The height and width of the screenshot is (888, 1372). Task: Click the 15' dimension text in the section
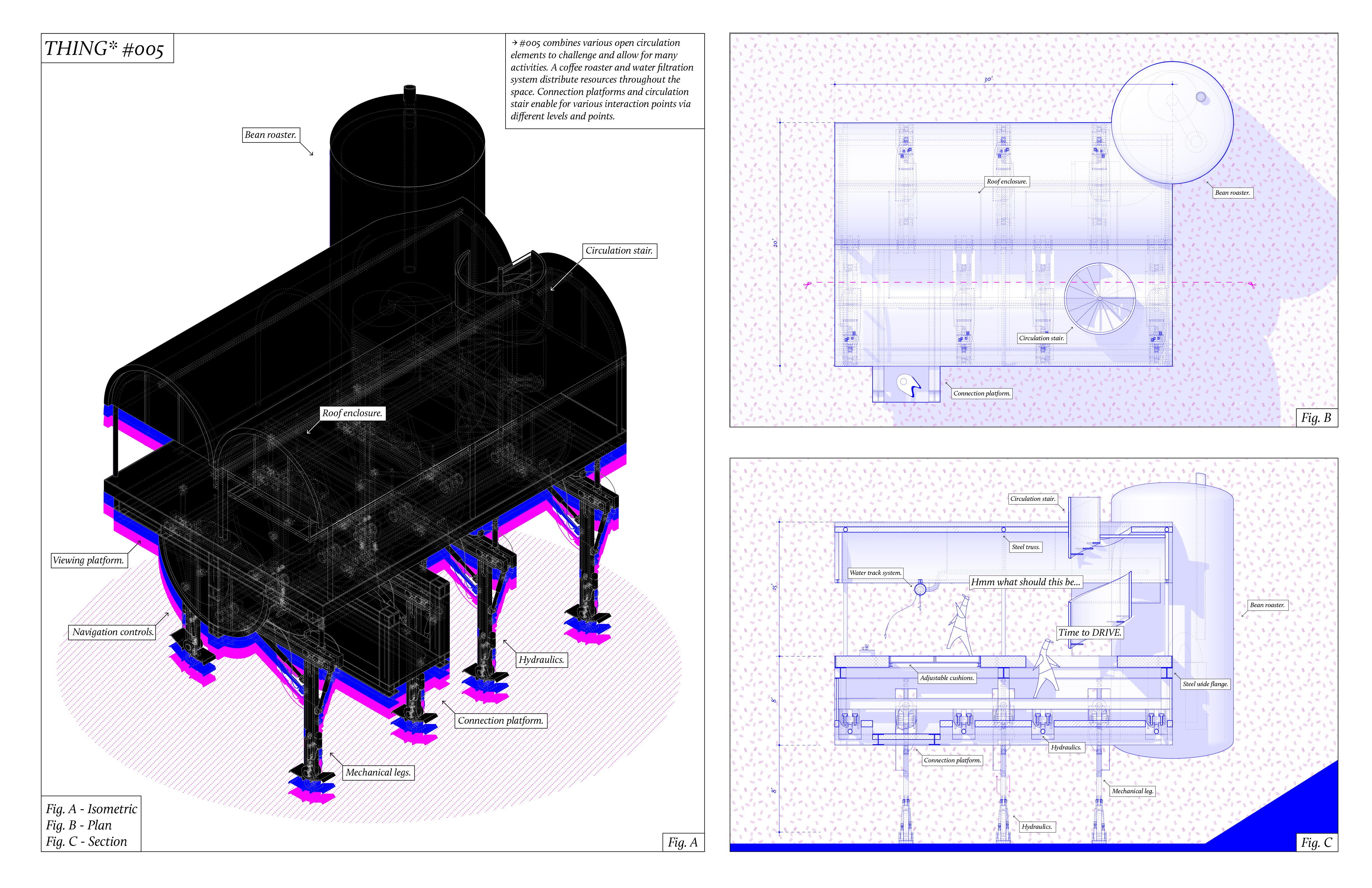pyautogui.click(x=775, y=588)
